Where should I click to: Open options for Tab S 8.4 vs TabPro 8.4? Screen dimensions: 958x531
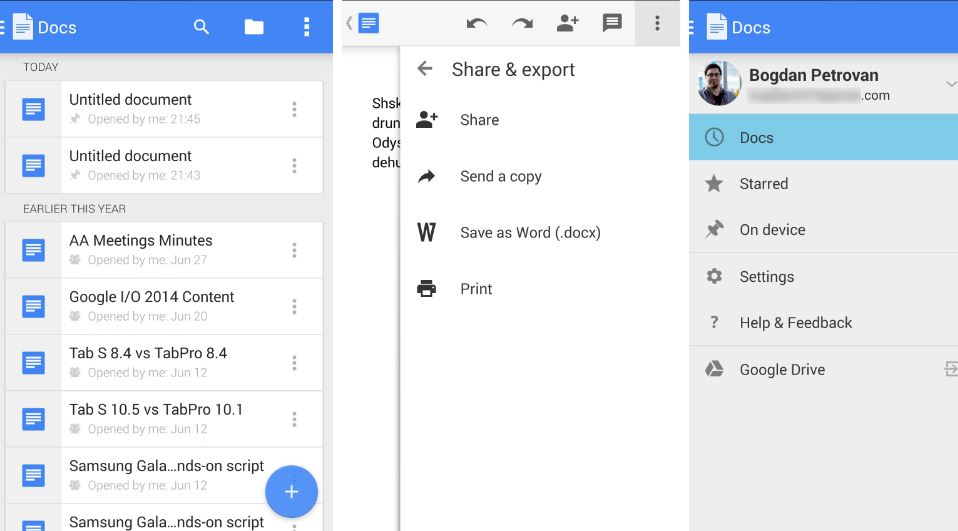click(294, 362)
